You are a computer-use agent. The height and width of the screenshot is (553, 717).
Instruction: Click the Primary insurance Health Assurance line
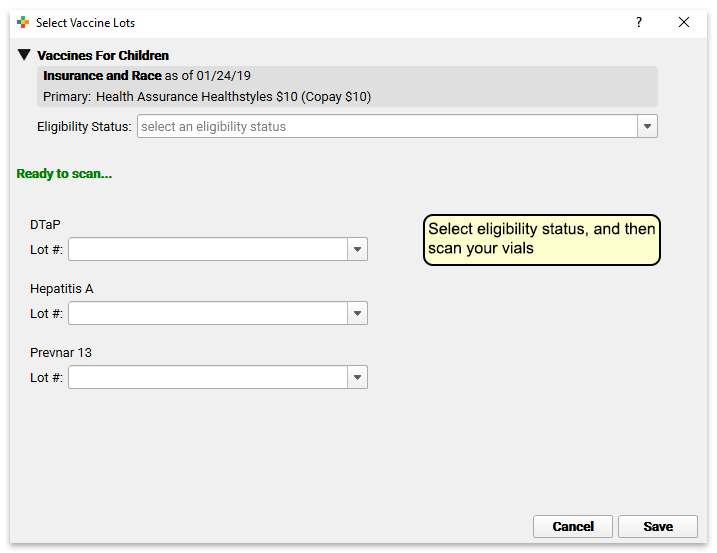tap(207, 97)
